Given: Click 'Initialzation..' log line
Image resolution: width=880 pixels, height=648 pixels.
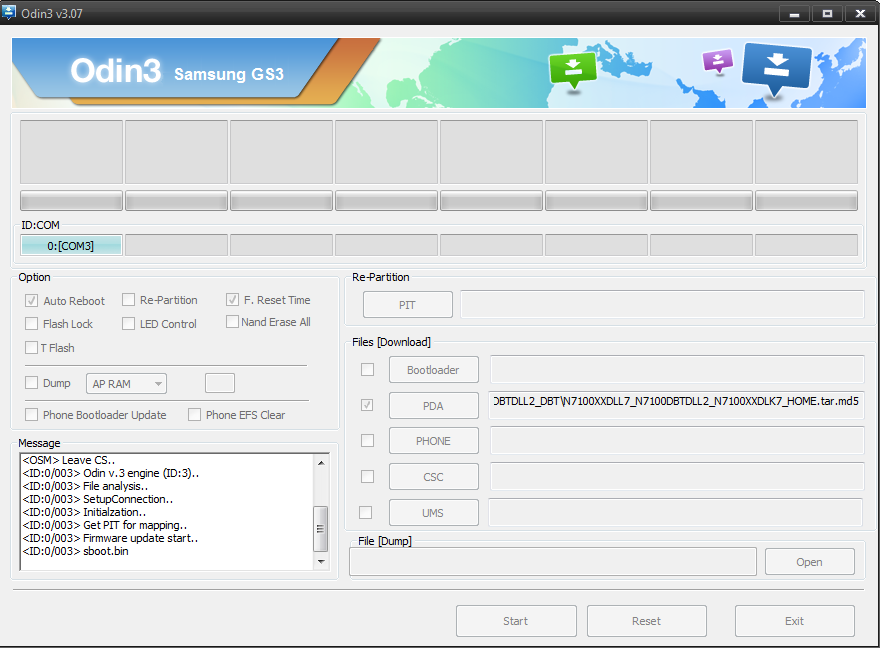Looking at the screenshot, I should click(x=84, y=512).
